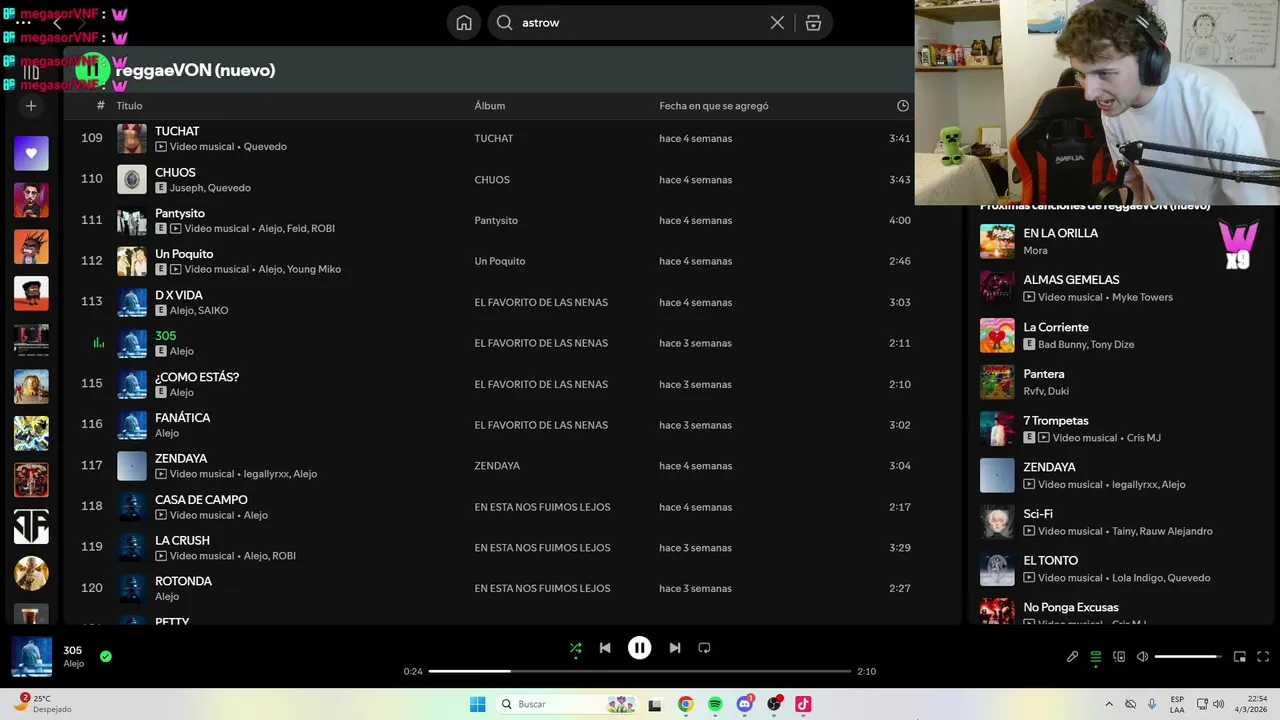This screenshot has height=720, width=1280.
Task: Click the playing equalizer icon on 305 row
Action: pyautogui.click(x=98, y=343)
